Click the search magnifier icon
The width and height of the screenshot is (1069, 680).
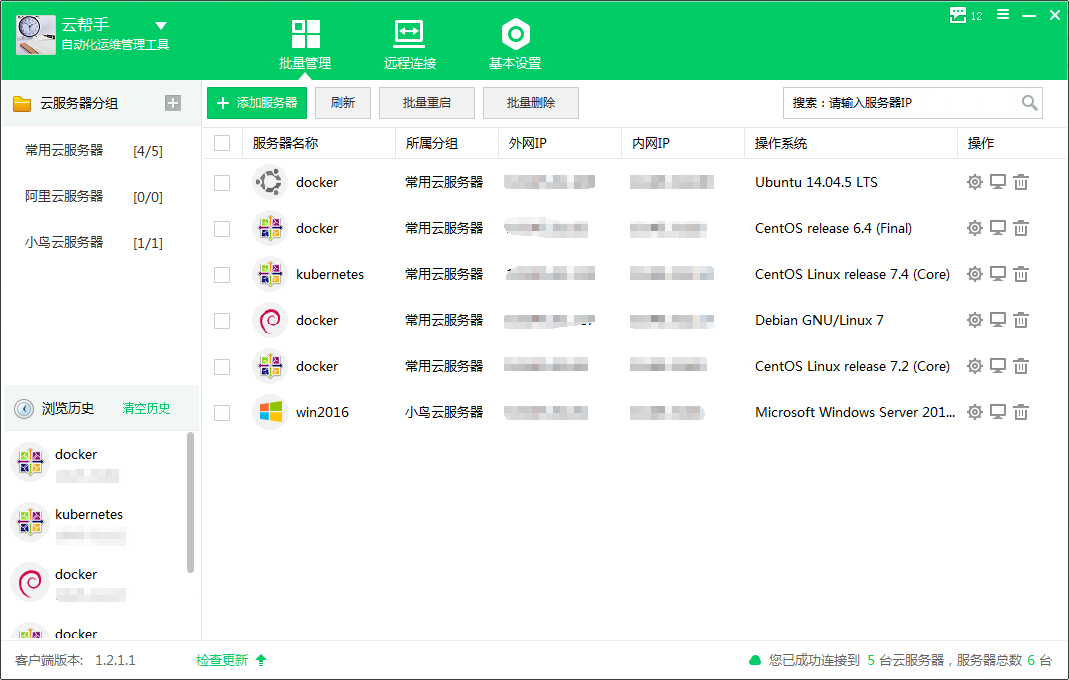tap(1029, 103)
